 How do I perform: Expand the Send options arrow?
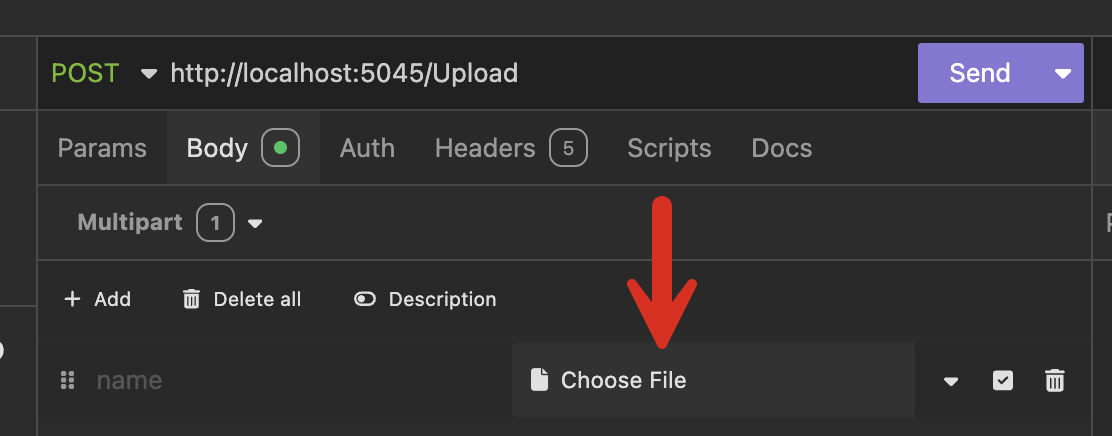click(1063, 73)
